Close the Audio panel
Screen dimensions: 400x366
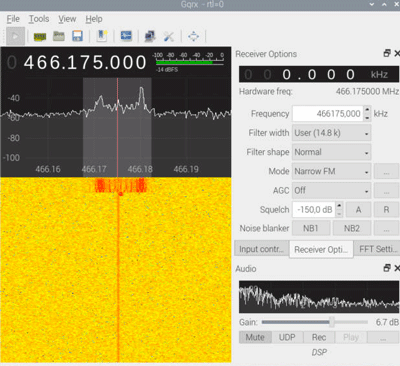point(397,268)
